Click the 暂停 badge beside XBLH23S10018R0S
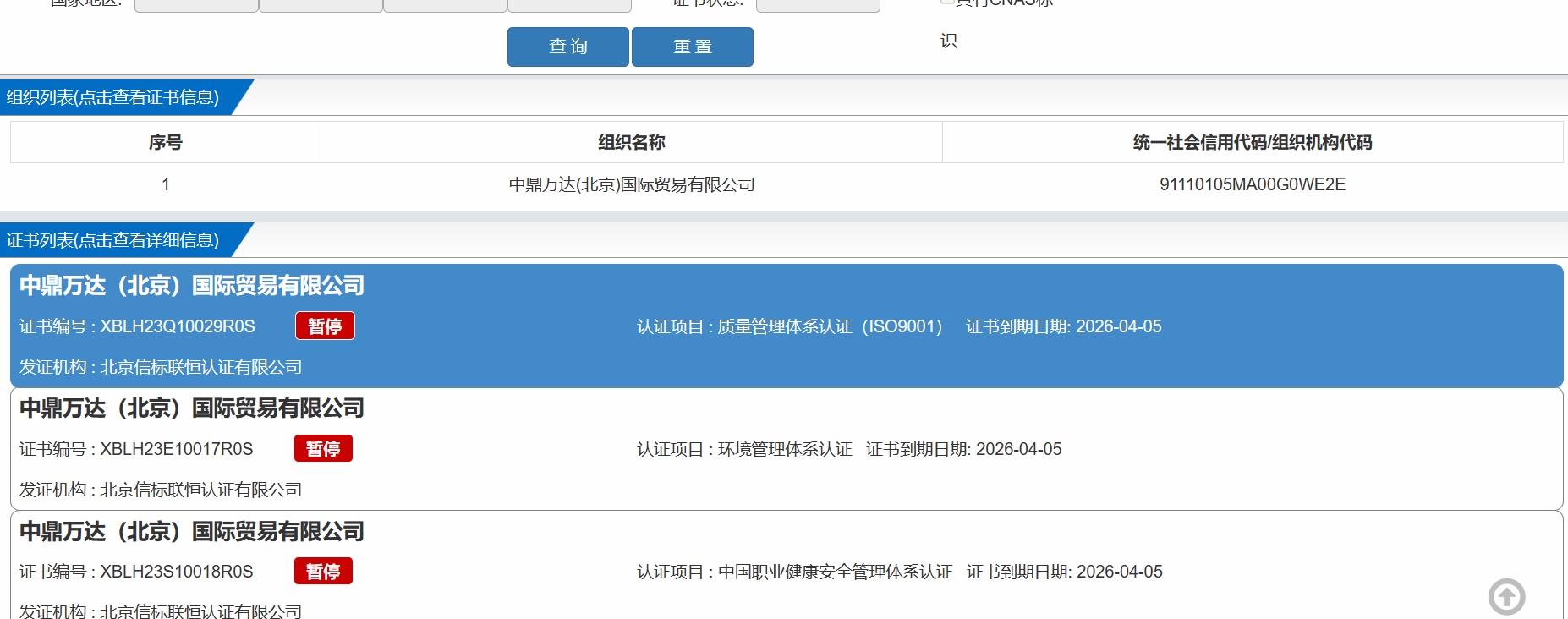 tap(323, 572)
